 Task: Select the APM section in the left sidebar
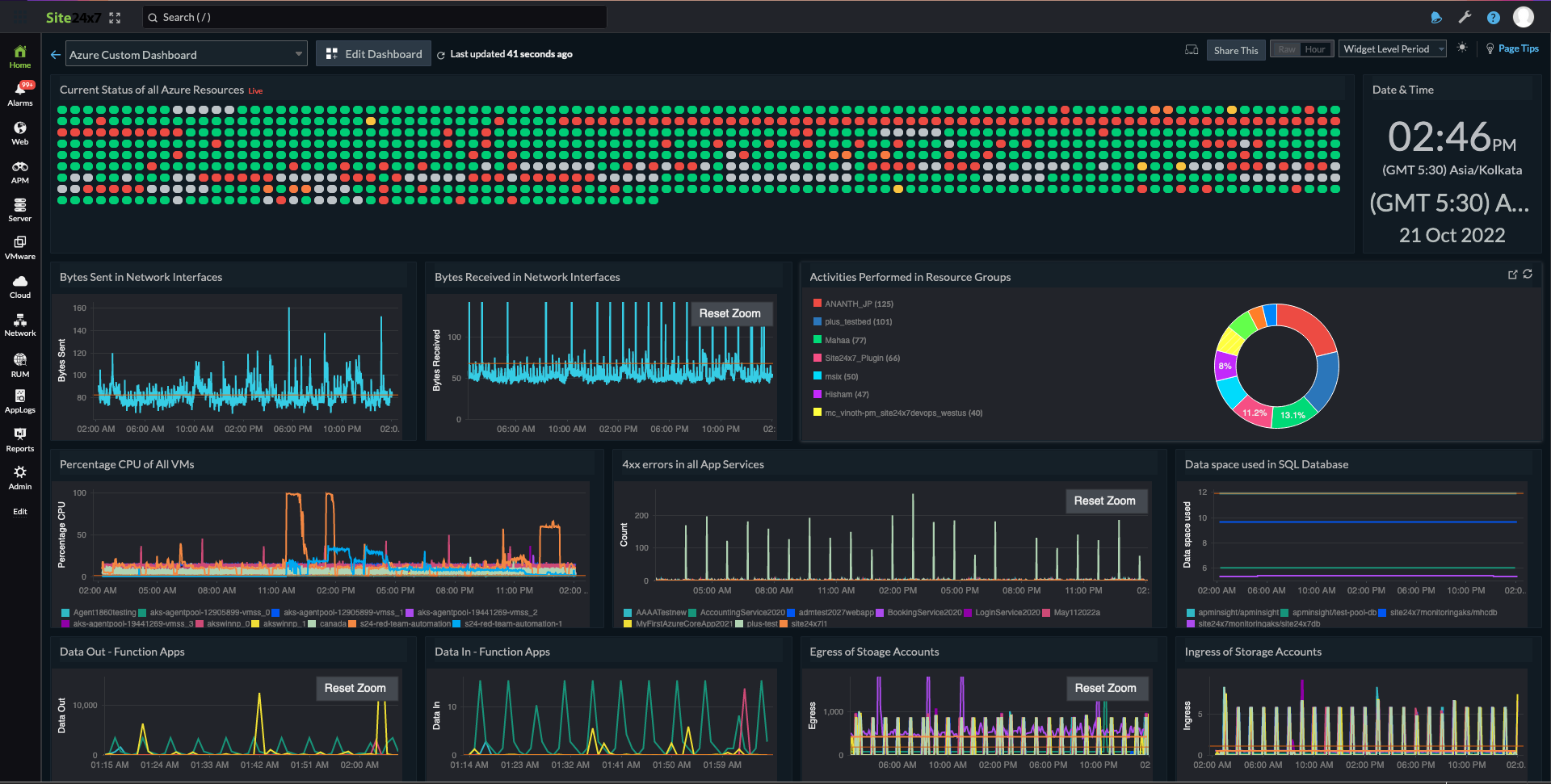pyautogui.click(x=19, y=171)
